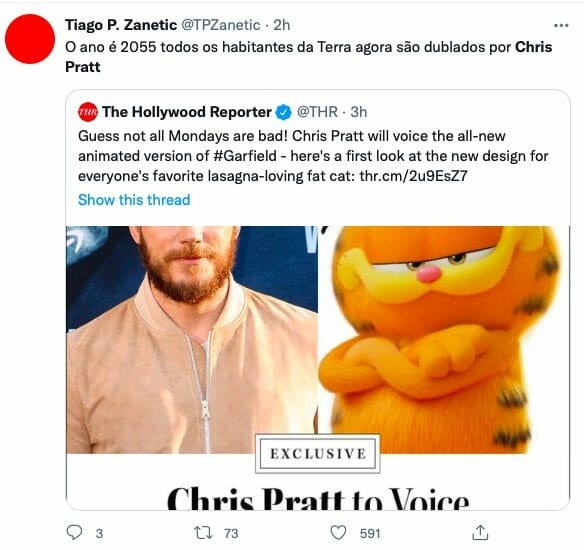Click the bold Chris Pratt mention
Viewport: 584px width, 550px height.
click(x=309, y=57)
